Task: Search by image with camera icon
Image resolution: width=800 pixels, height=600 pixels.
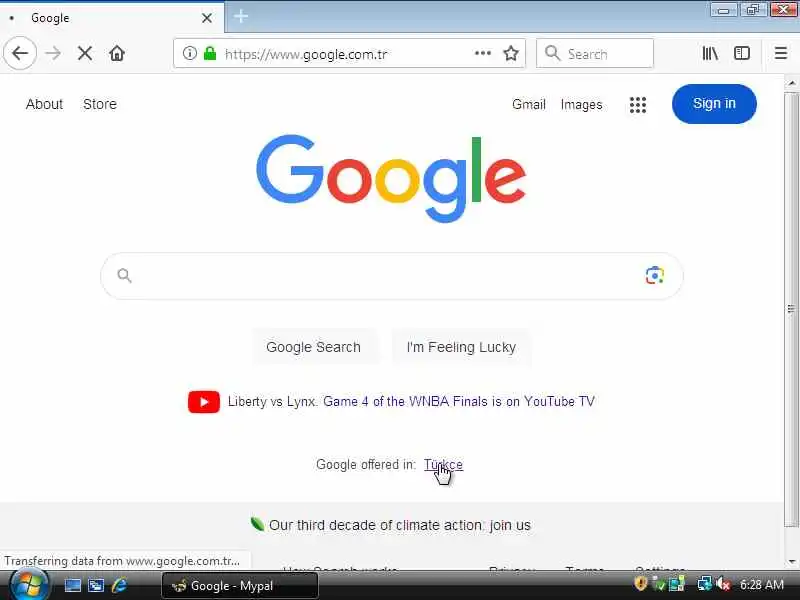Action: [x=655, y=276]
